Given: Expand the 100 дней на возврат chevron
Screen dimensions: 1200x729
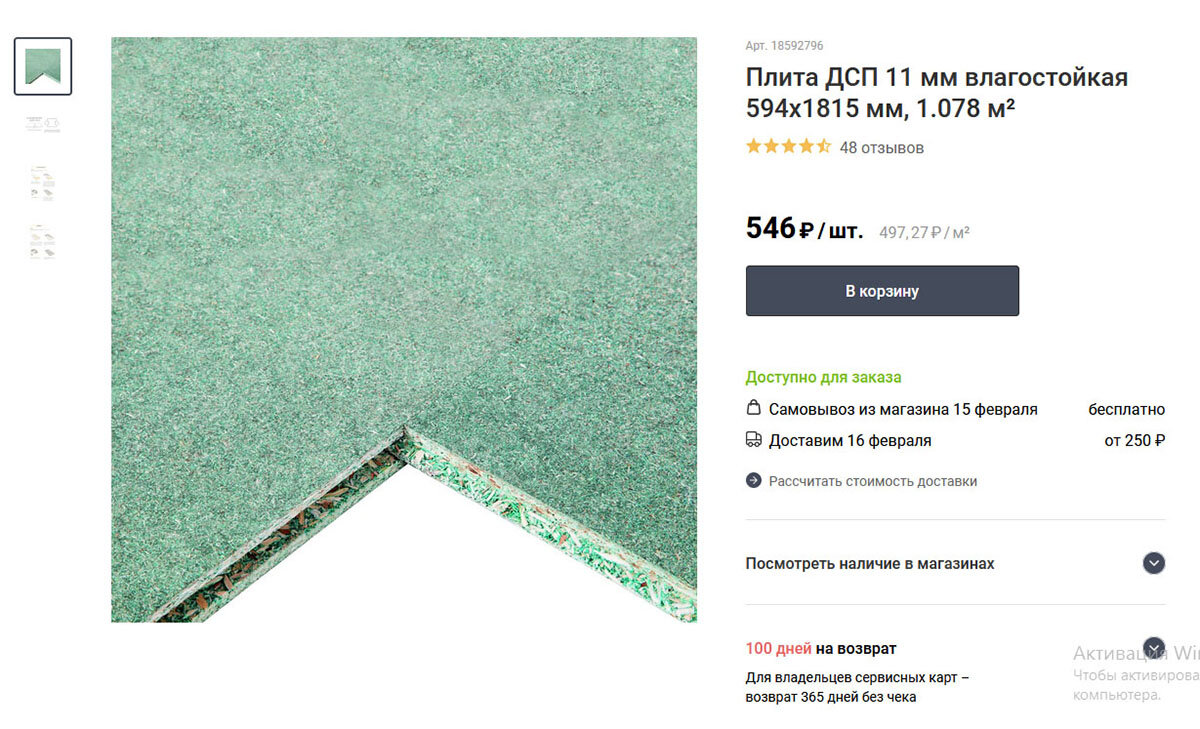Looking at the screenshot, I should [x=1154, y=647].
